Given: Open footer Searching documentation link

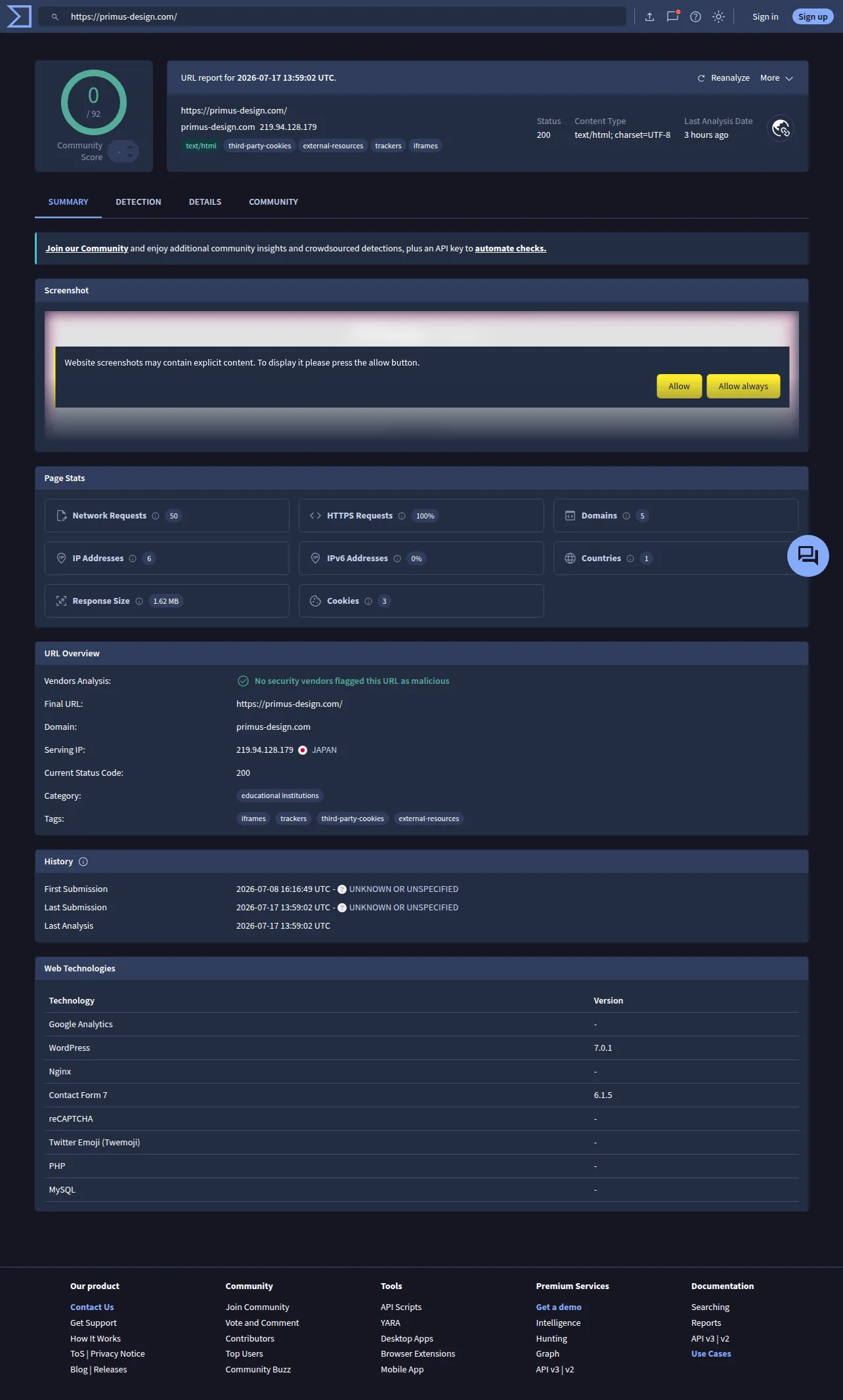Looking at the screenshot, I should point(710,1307).
